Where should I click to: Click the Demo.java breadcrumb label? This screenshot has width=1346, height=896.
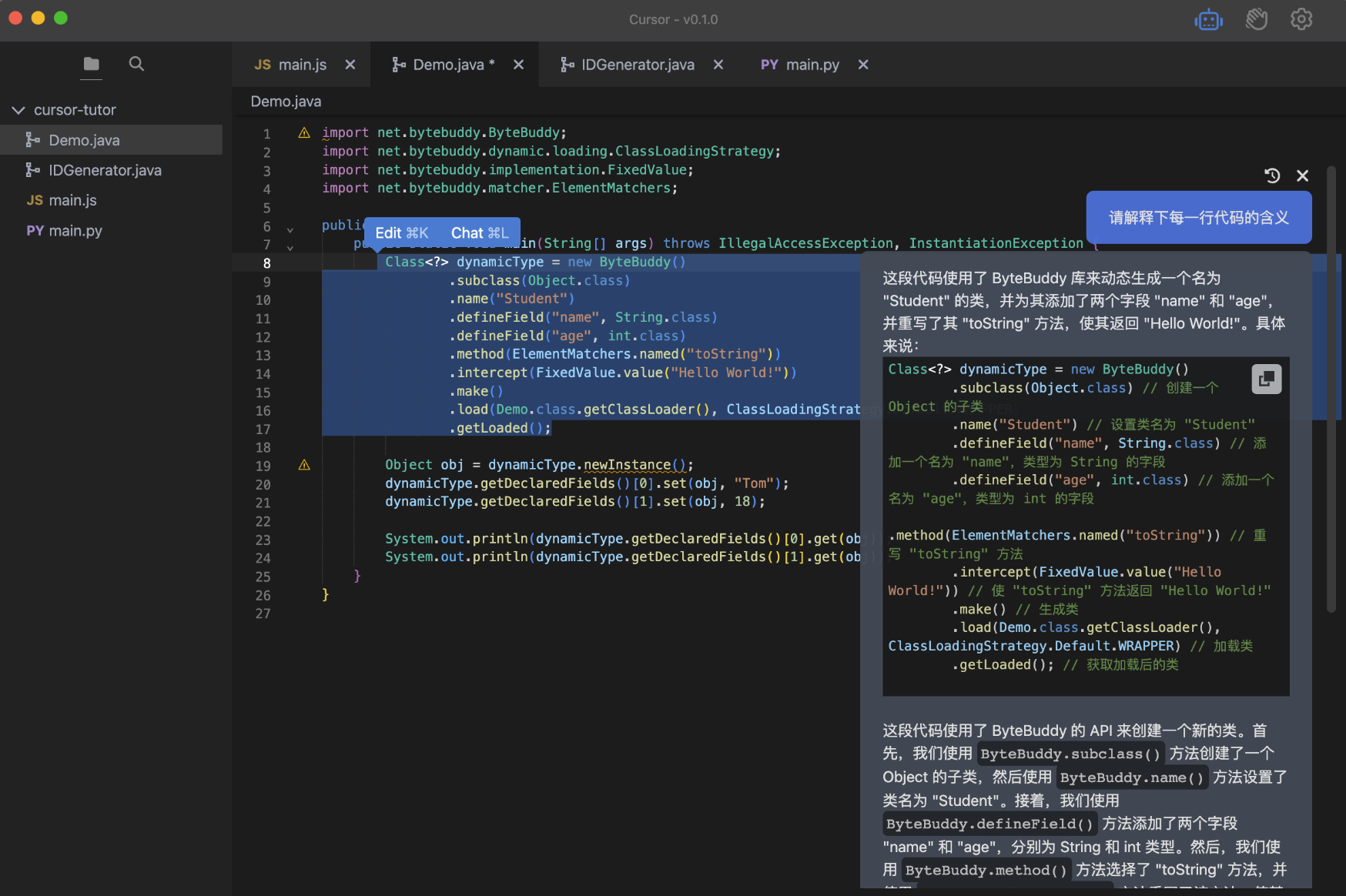pos(286,102)
